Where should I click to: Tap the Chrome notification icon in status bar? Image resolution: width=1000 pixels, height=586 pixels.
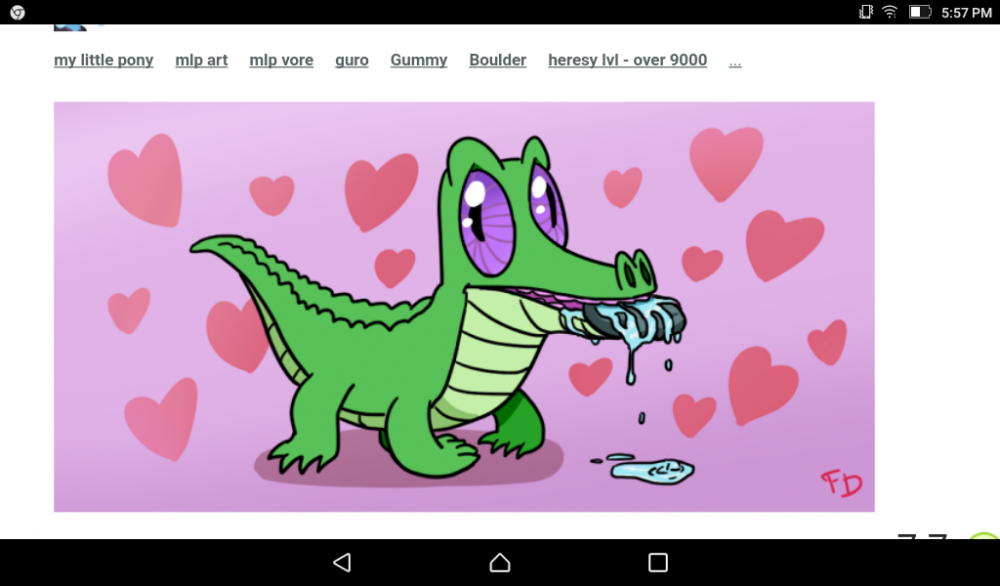pos(17,12)
